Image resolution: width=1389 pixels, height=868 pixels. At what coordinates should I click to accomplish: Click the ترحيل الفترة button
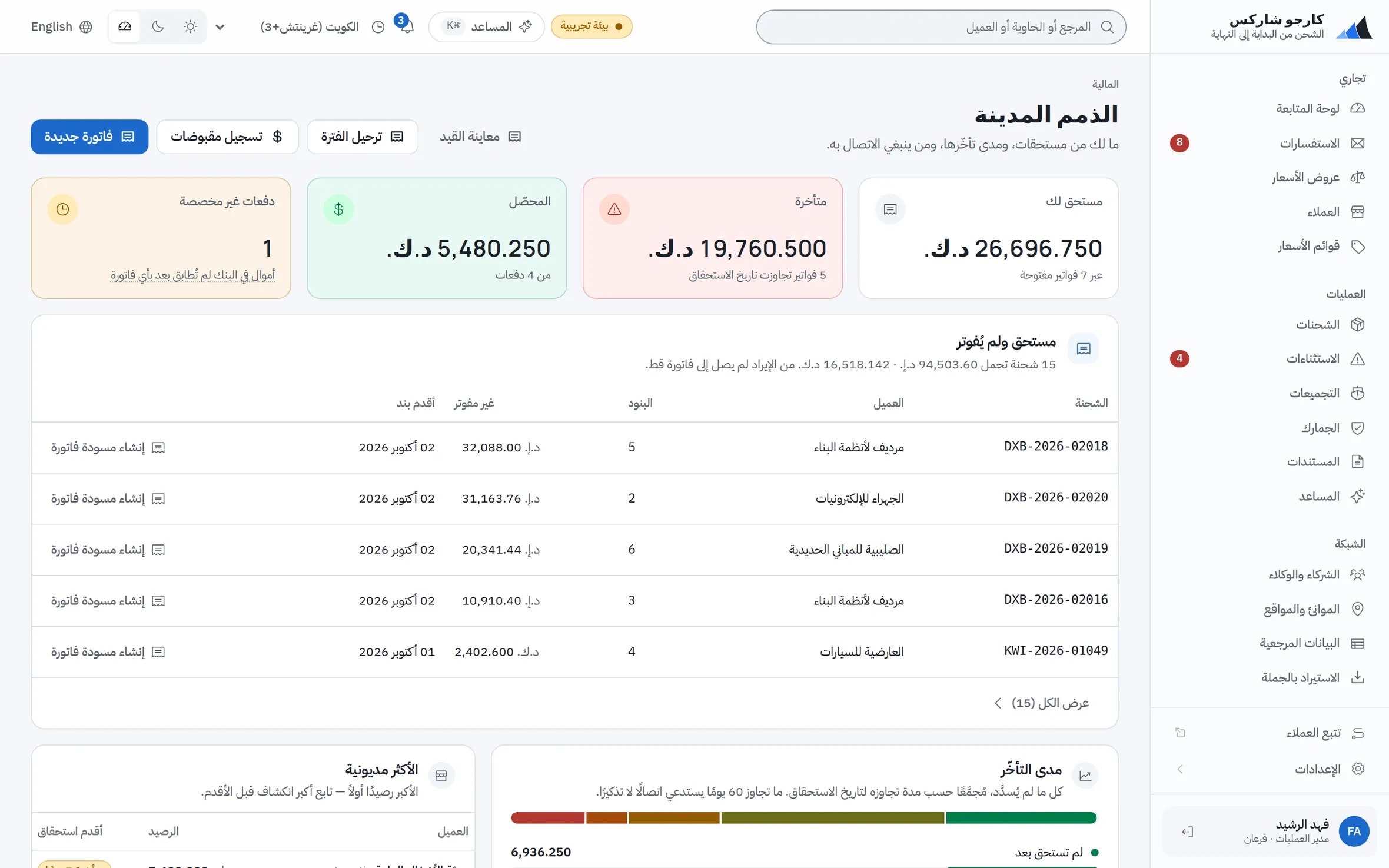(363, 137)
